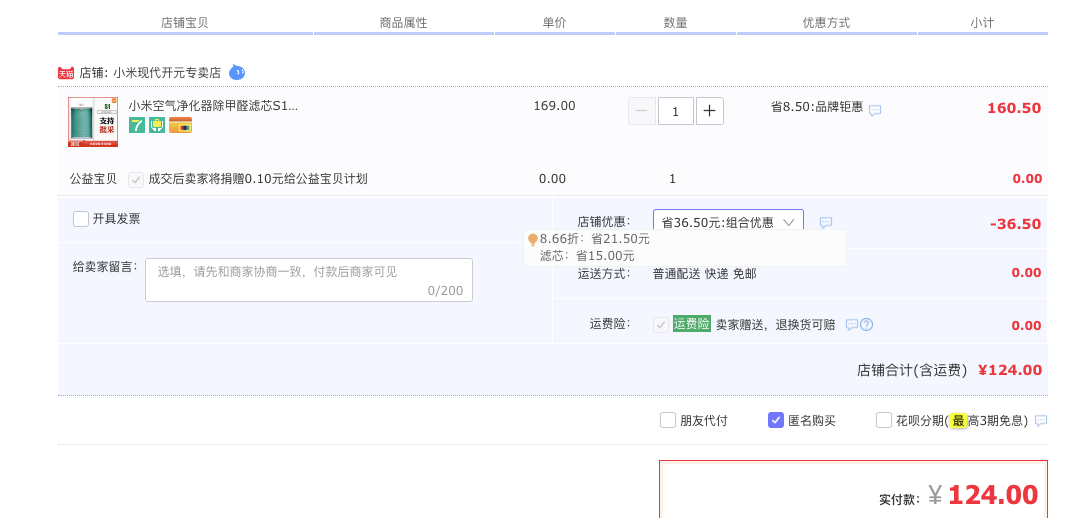Image resolution: width=1078 pixels, height=518 pixels.
Task: Click the 省8.50:品牌钜惠 discount text
Action: tap(817, 107)
